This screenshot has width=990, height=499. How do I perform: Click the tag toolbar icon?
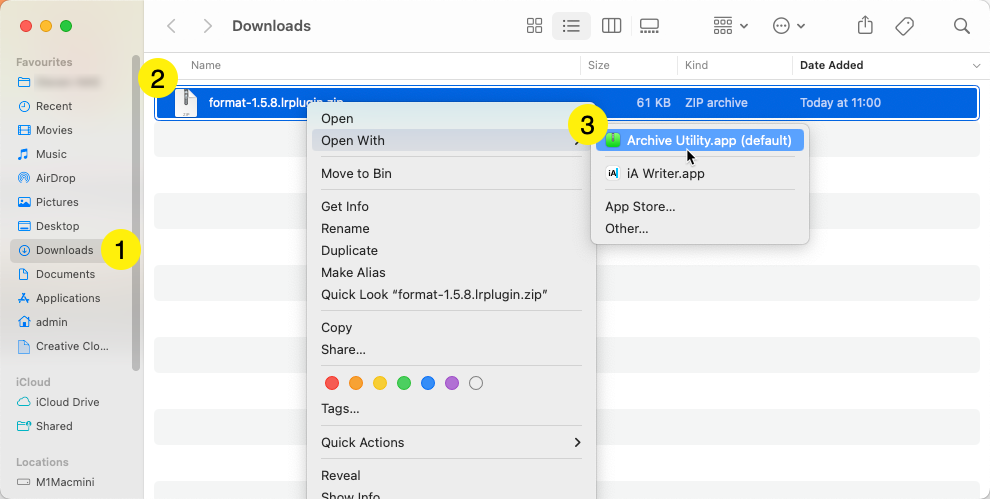coord(905,26)
